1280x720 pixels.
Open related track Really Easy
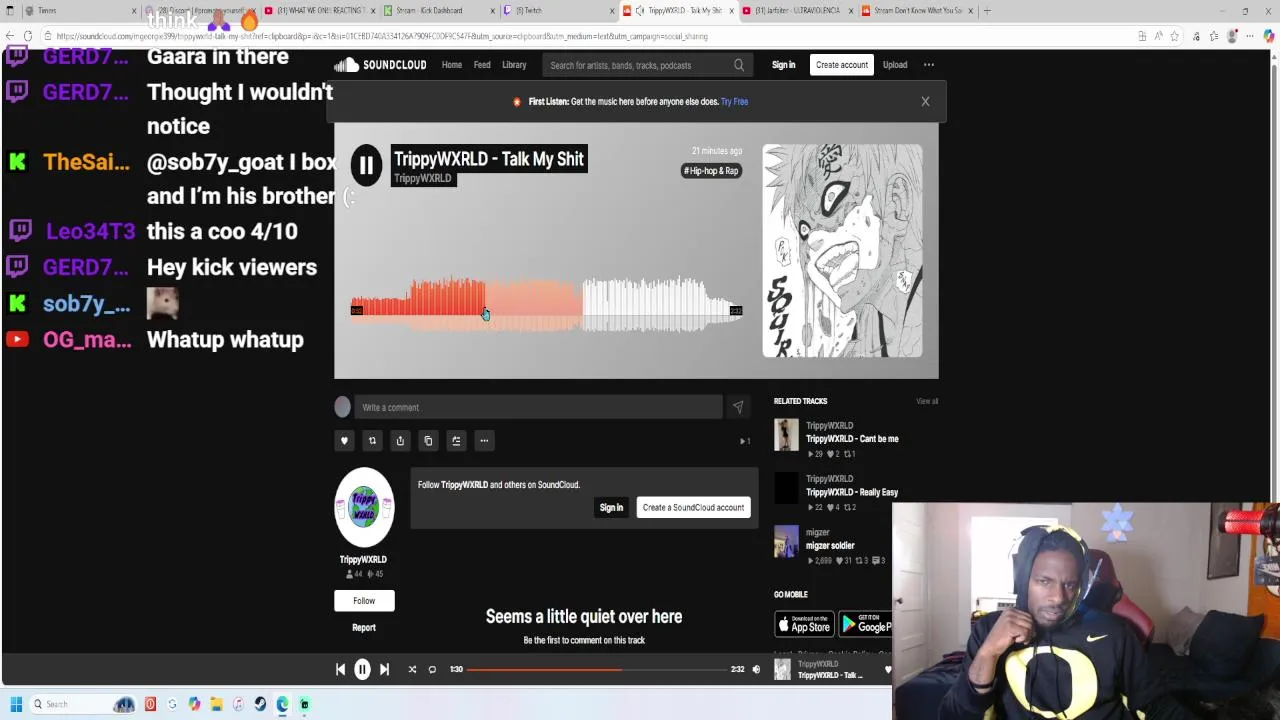[852, 492]
